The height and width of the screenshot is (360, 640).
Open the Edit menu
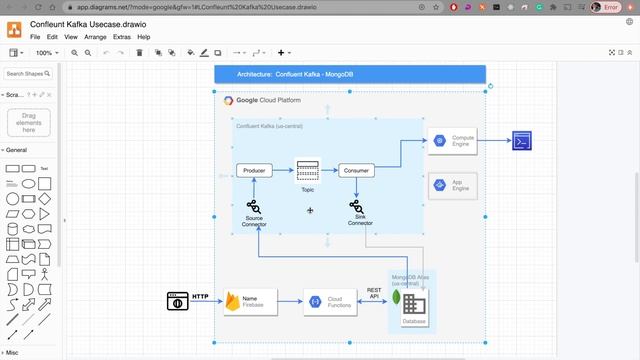click(52, 37)
